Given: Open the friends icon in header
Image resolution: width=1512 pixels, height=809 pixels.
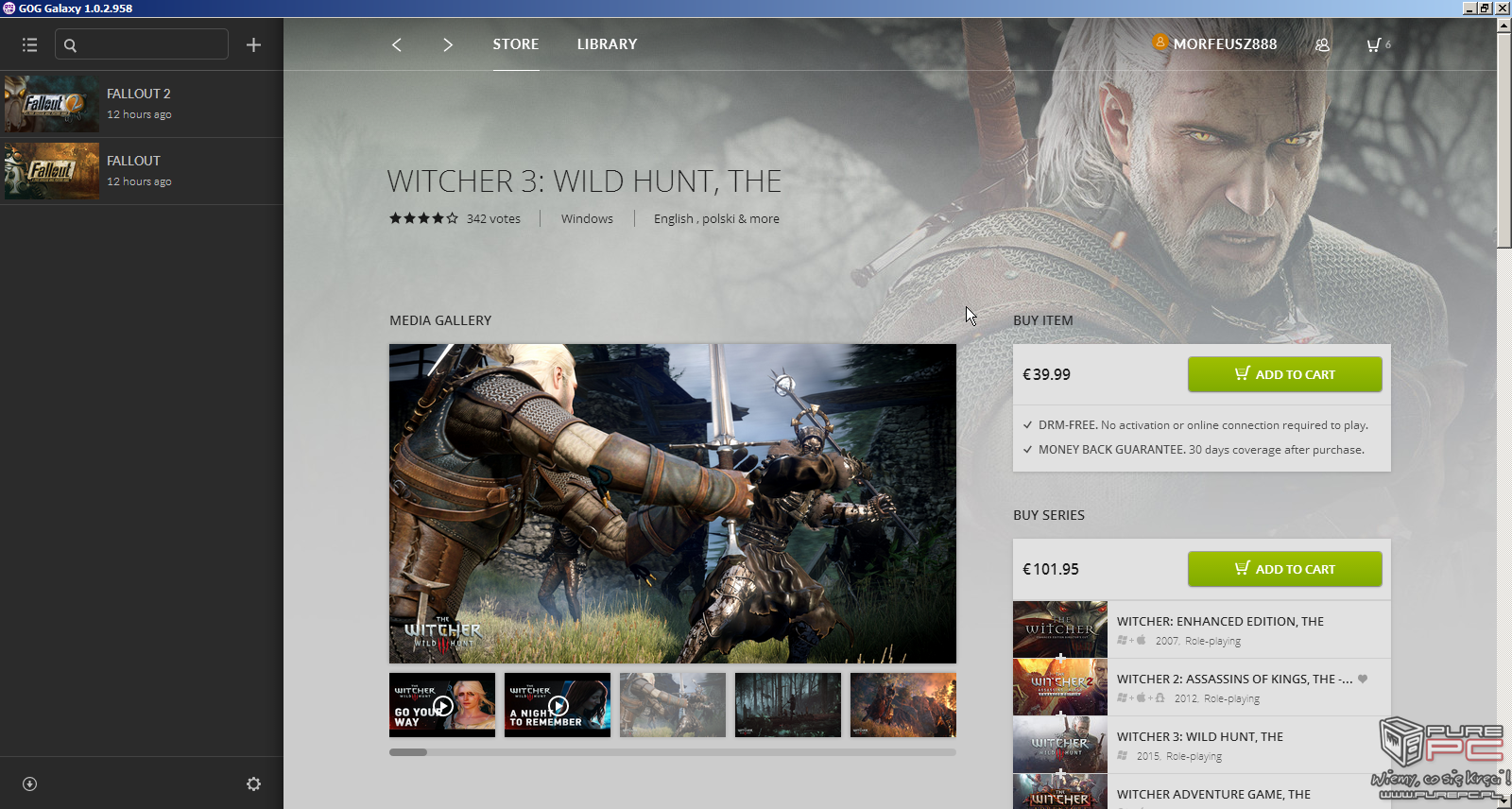Looking at the screenshot, I should [x=1322, y=44].
